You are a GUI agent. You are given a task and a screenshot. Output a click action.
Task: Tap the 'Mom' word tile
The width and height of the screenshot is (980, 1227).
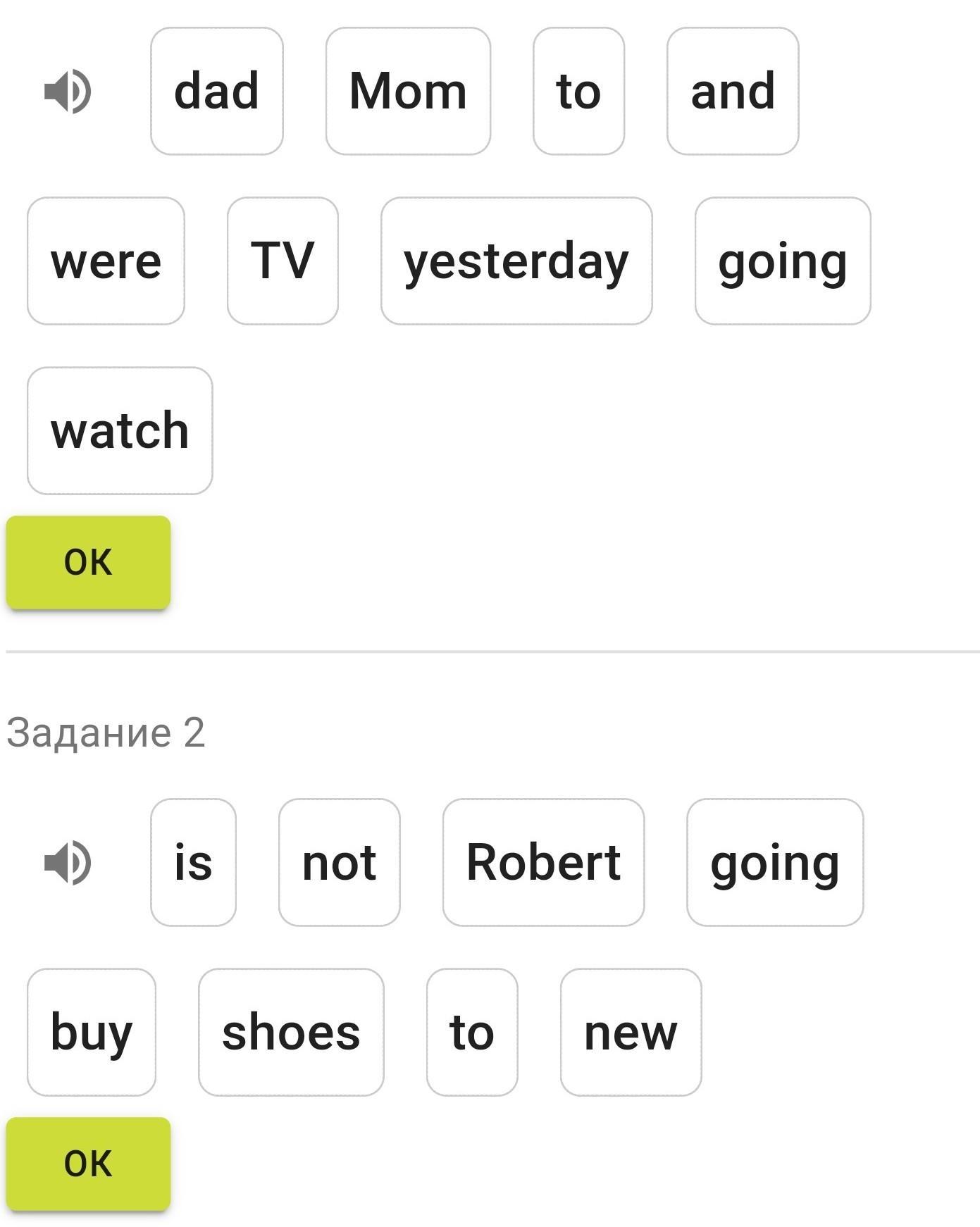point(408,92)
